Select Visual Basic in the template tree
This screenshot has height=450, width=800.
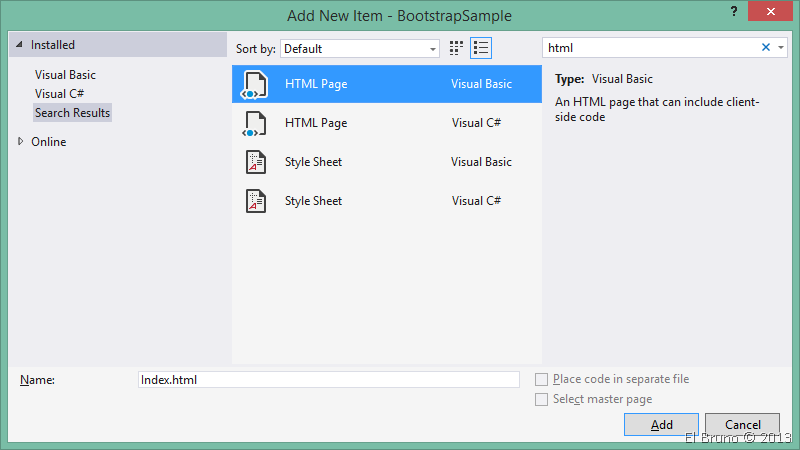65,75
